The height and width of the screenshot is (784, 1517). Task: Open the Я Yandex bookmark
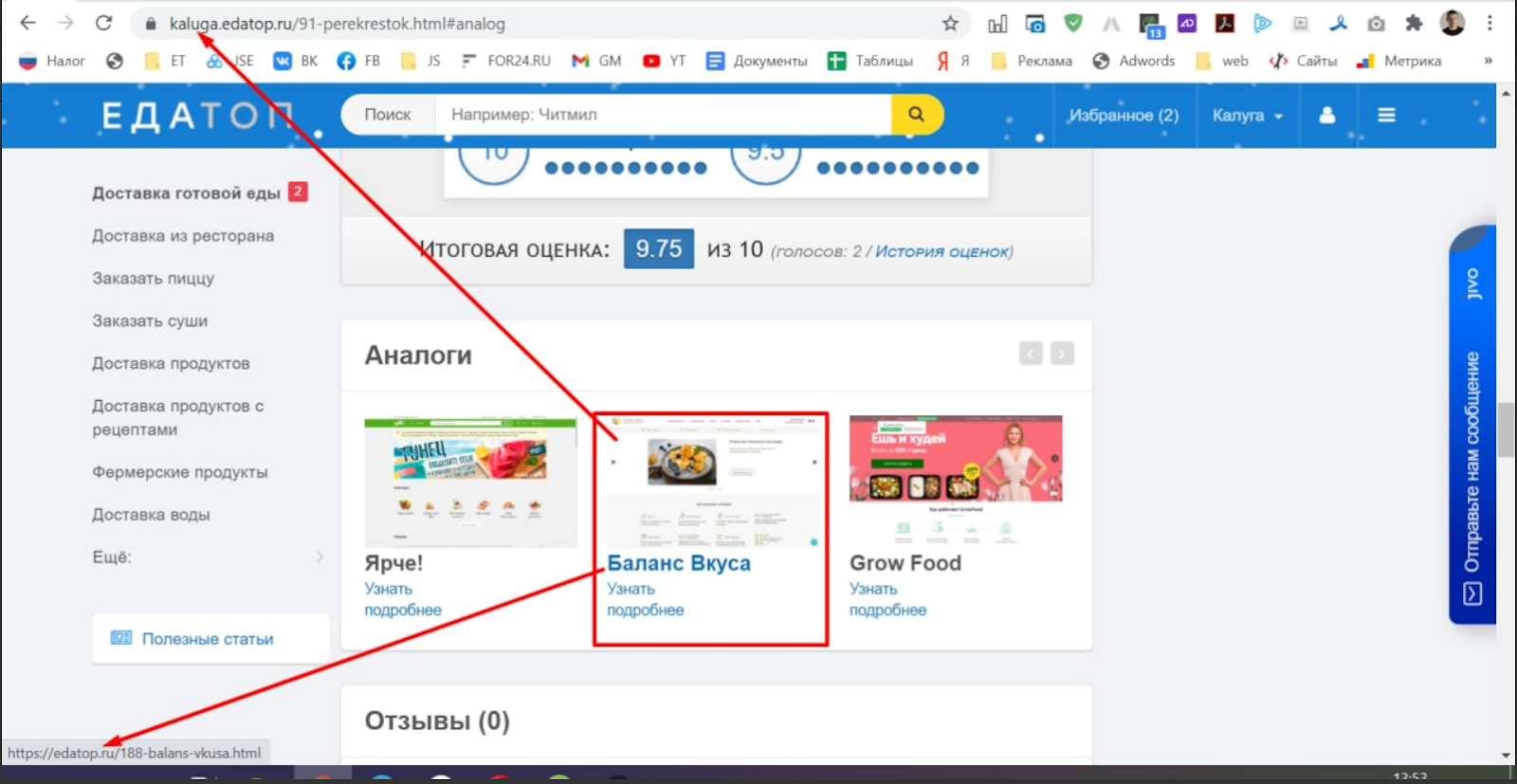tap(954, 61)
